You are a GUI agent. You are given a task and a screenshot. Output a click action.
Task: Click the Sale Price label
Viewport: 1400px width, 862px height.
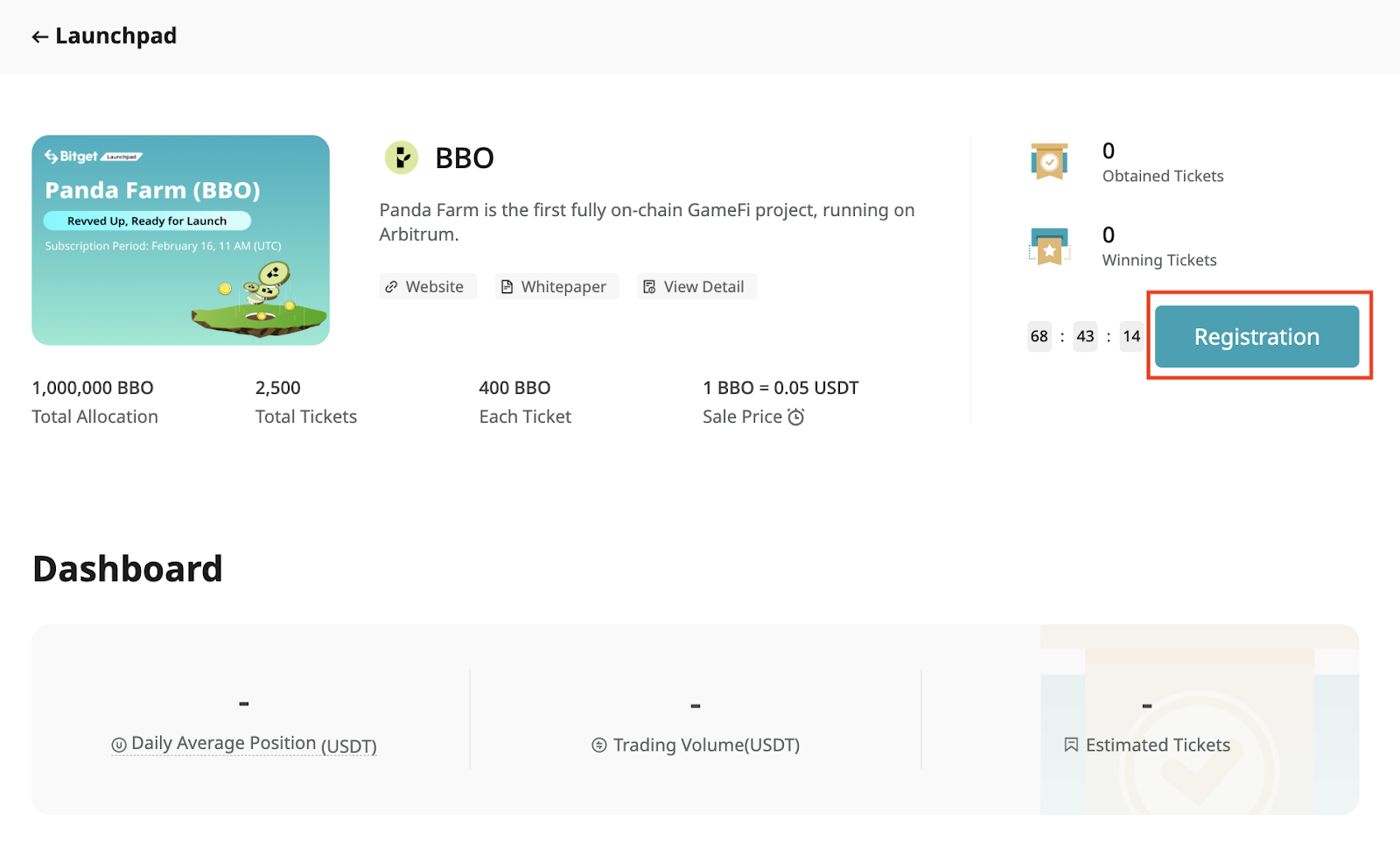click(x=742, y=417)
